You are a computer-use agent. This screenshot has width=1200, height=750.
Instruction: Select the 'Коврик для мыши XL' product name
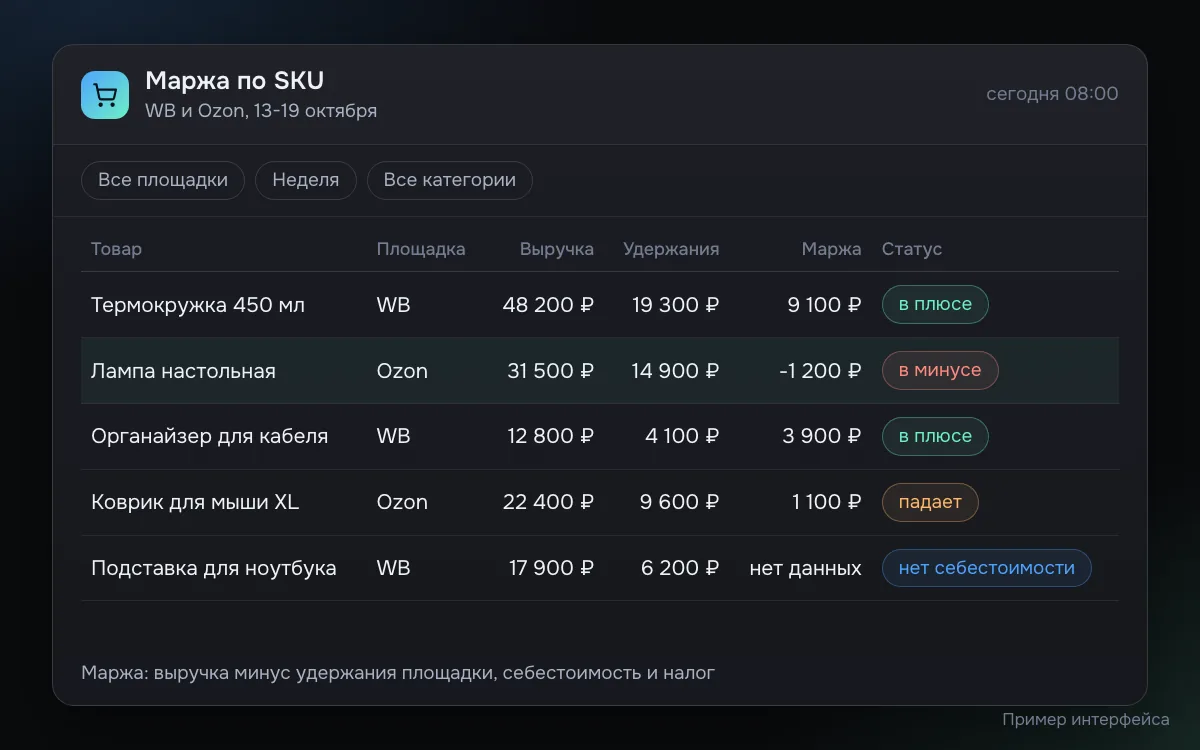(195, 502)
